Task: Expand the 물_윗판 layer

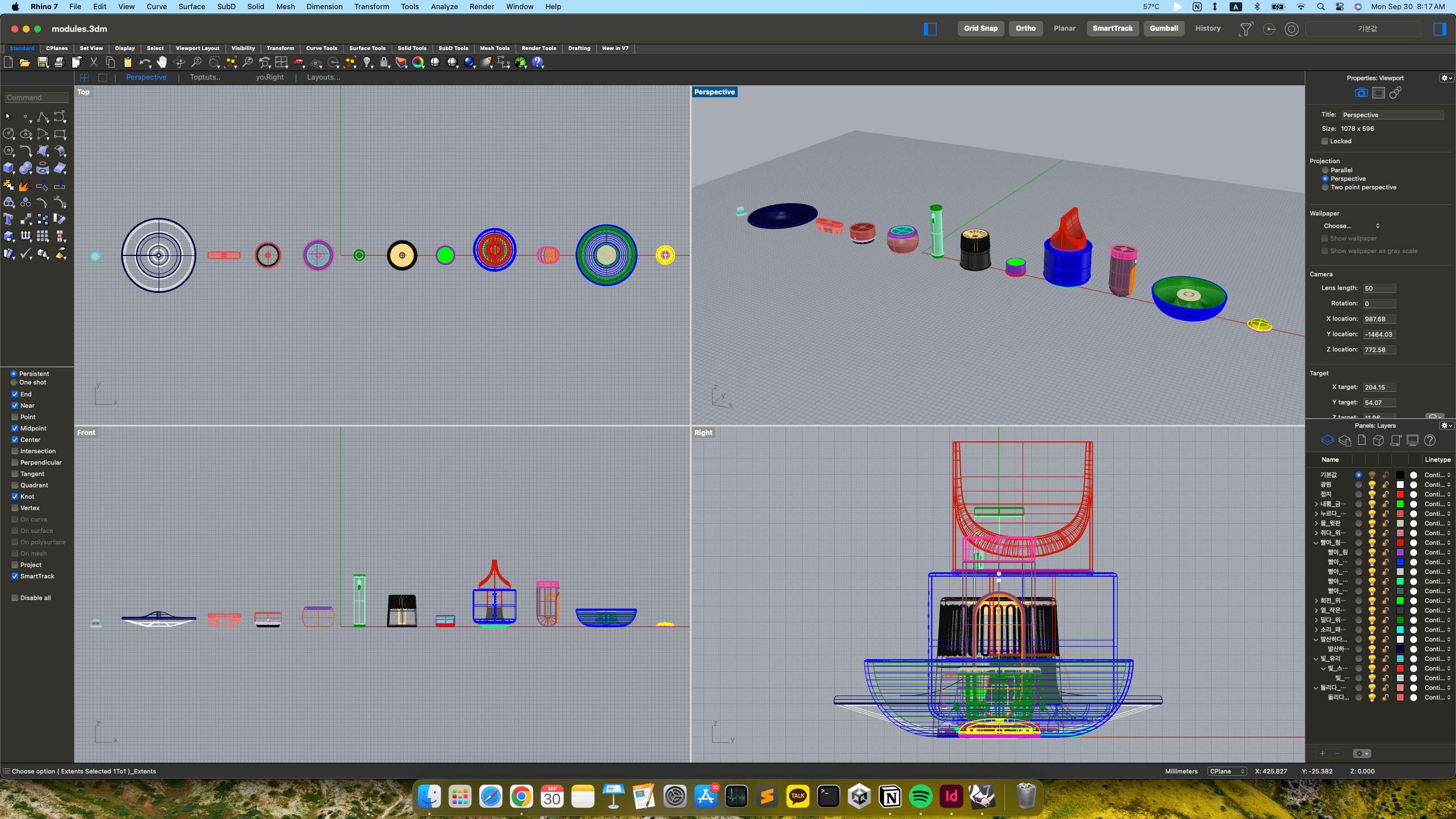Action: [1316, 523]
